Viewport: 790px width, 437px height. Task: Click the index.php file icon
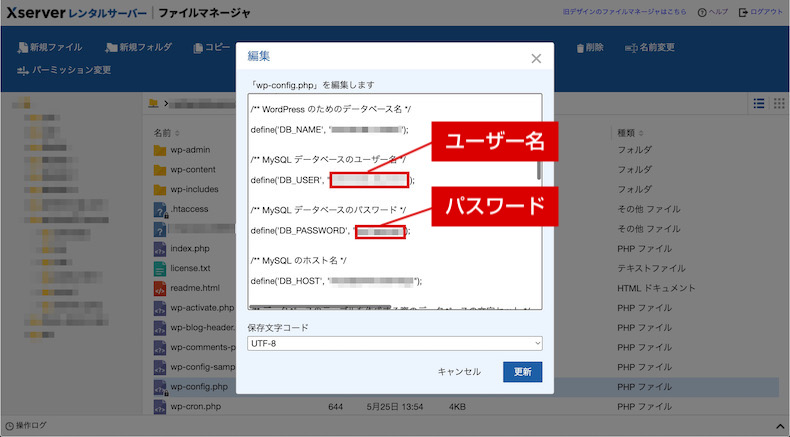click(x=160, y=249)
